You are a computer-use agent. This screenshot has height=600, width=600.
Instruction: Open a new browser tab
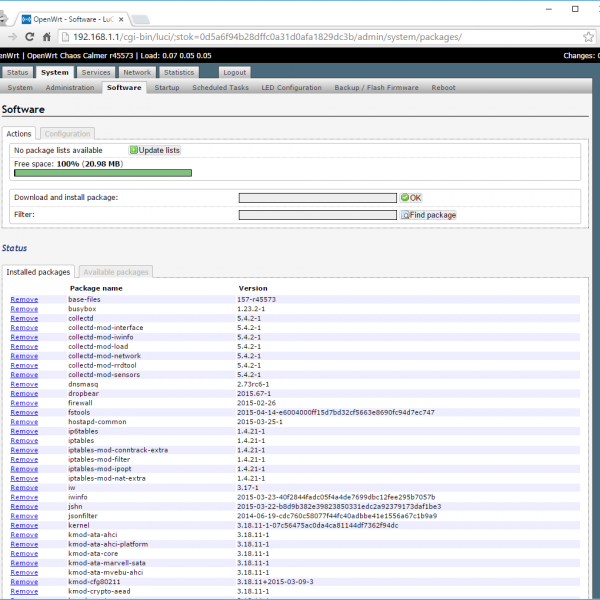tap(143, 19)
